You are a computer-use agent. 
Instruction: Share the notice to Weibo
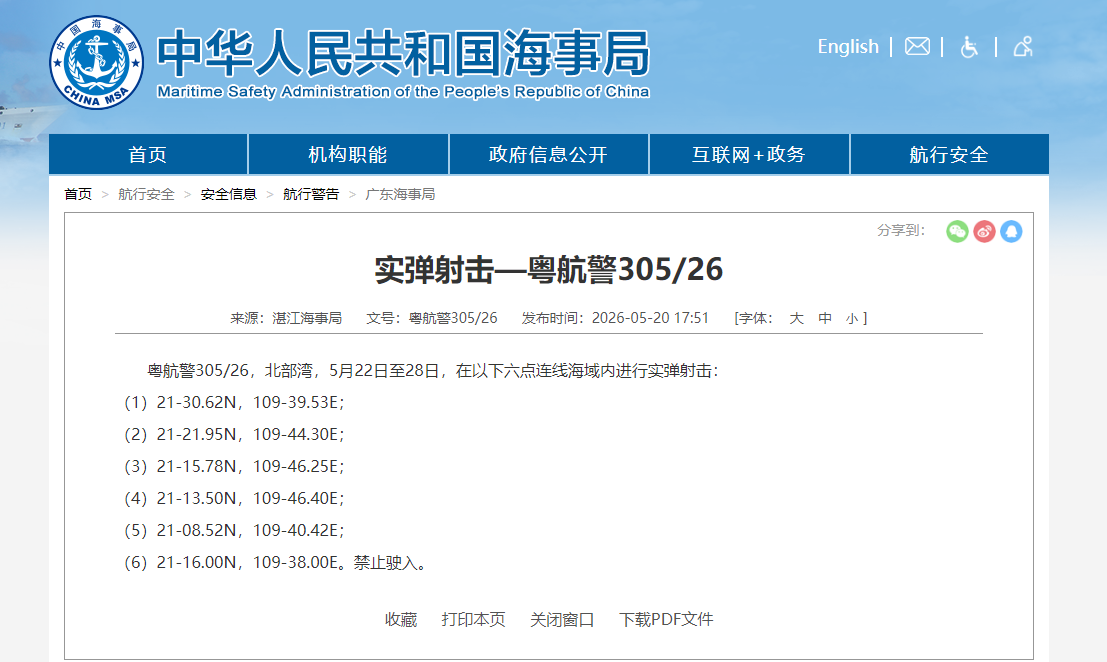pyautogui.click(x=984, y=231)
